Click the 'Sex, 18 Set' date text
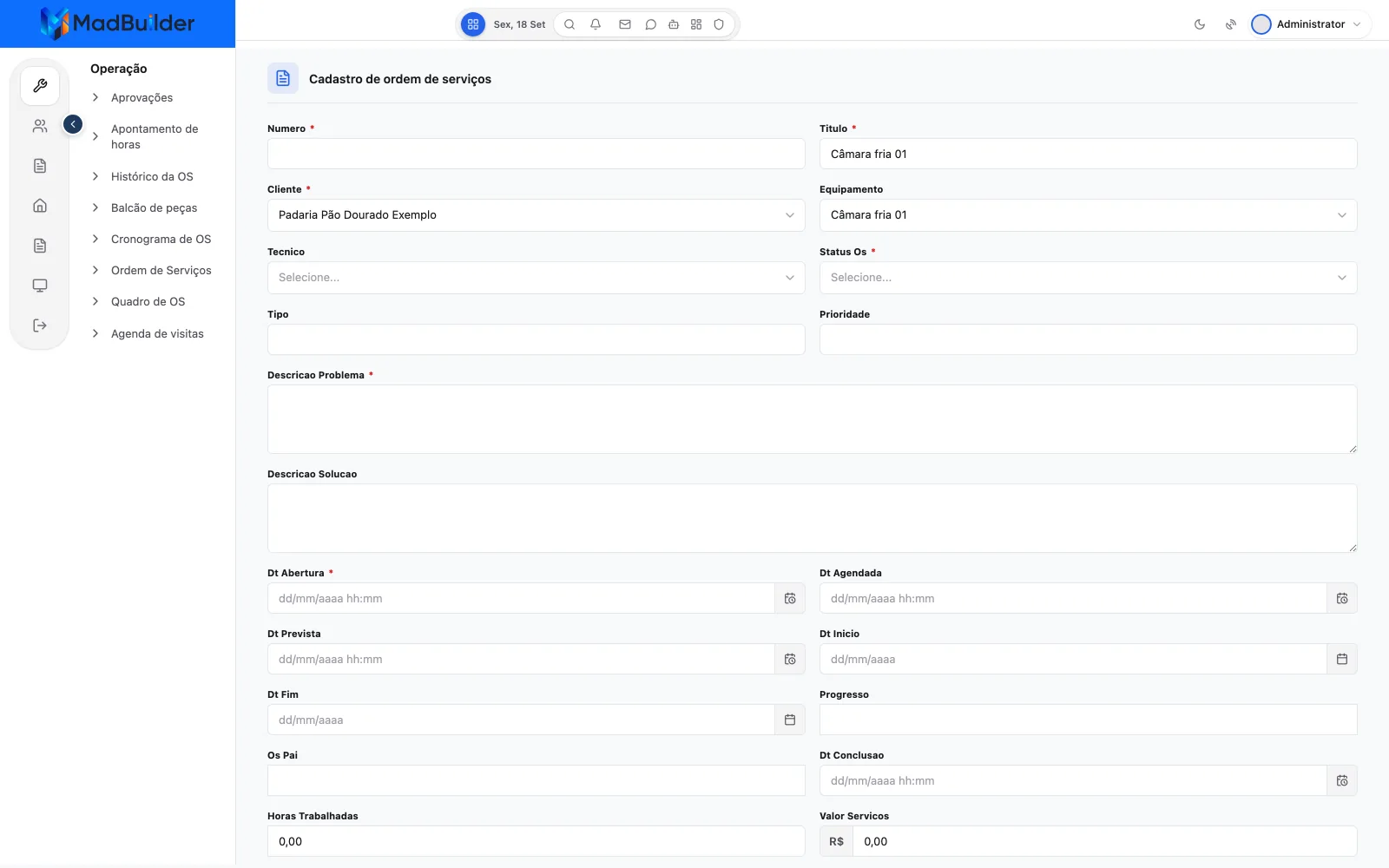Screen dimensions: 1389x868 tap(519, 24)
